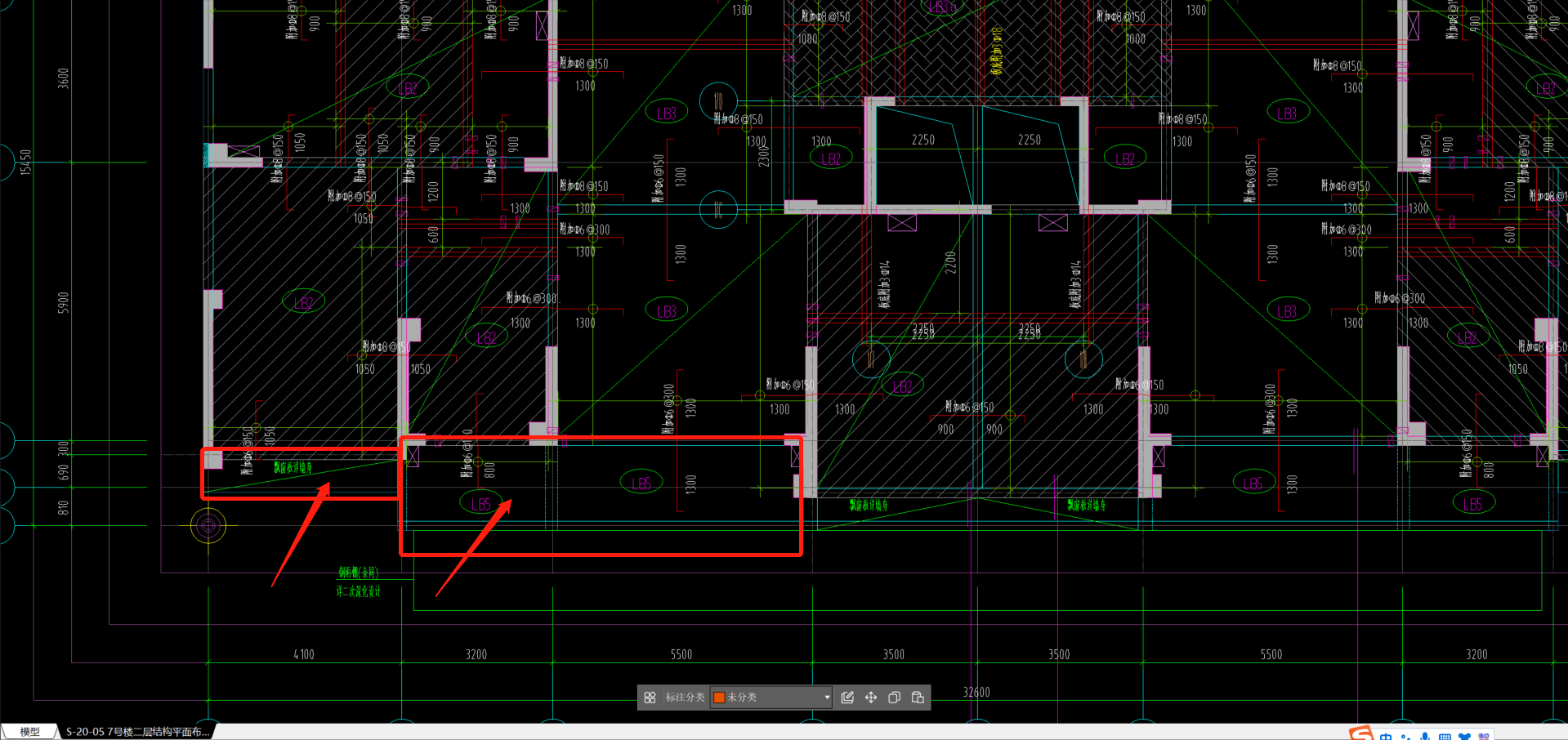Toggle the IME punctuation mode icon
Screen dimensions: 1568x740
coord(1405,737)
